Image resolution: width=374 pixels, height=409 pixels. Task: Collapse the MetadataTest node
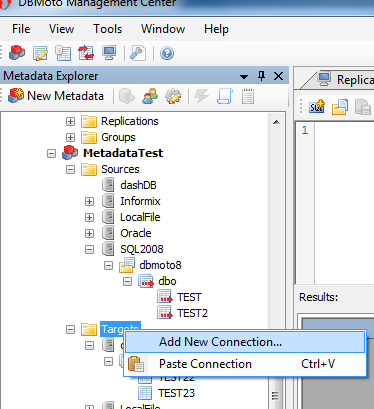click(51, 153)
